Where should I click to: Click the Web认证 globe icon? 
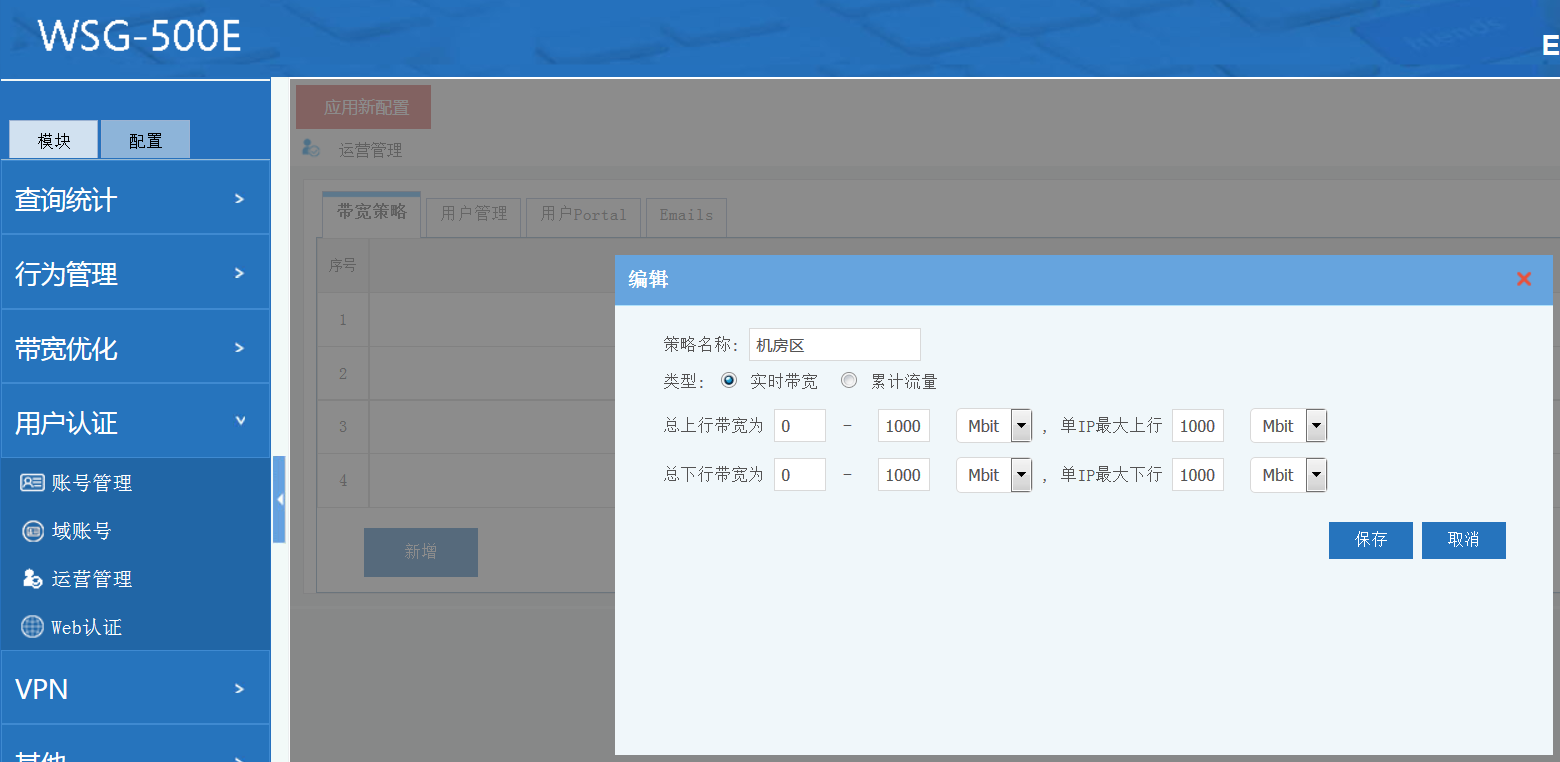click(x=32, y=627)
